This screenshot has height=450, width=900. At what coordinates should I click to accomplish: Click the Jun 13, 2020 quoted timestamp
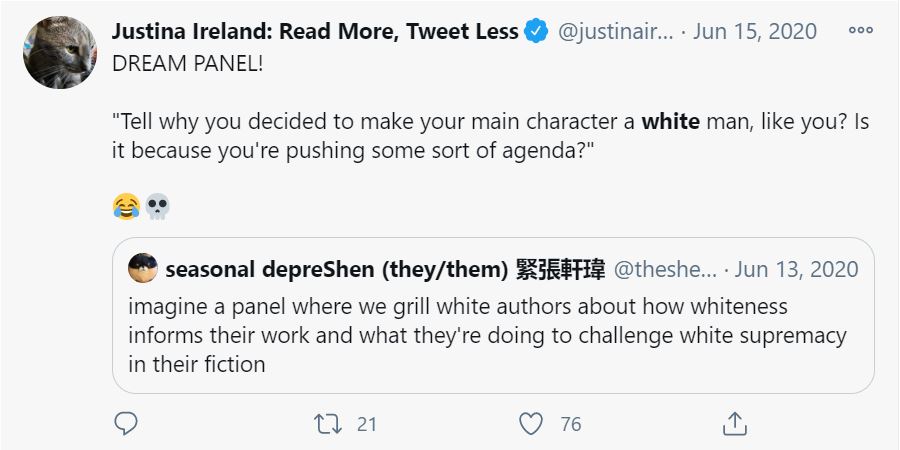tap(797, 269)
